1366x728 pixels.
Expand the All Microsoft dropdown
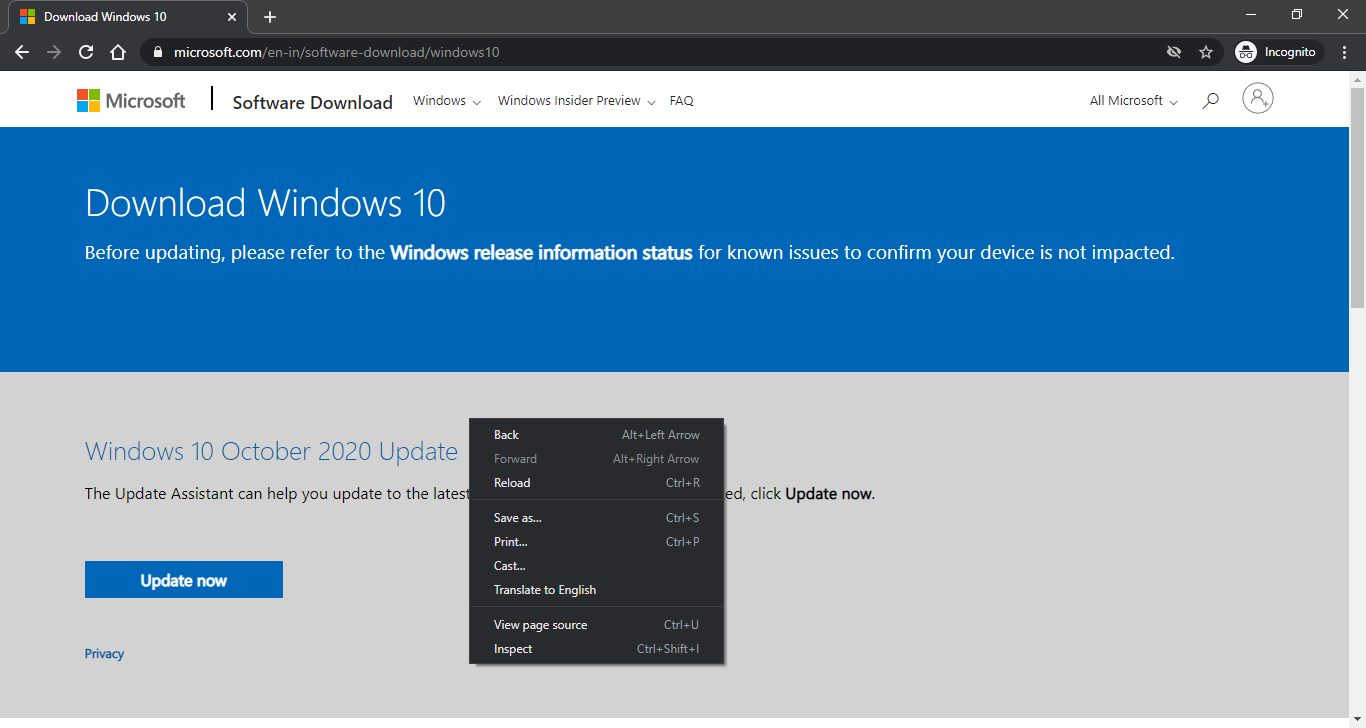pyautogui.click(x=1134, y=101)
